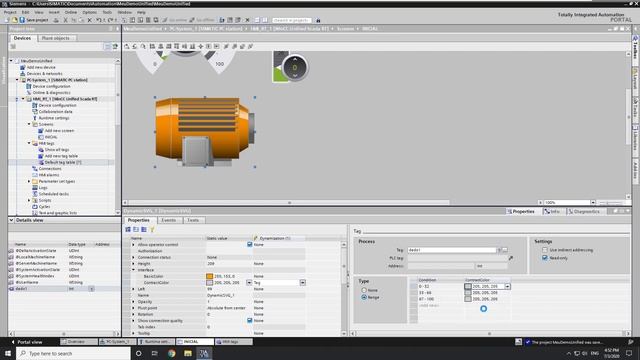
Task: Click the yellow filter icon in properties toolbar
Action: (x=152, y=229)
